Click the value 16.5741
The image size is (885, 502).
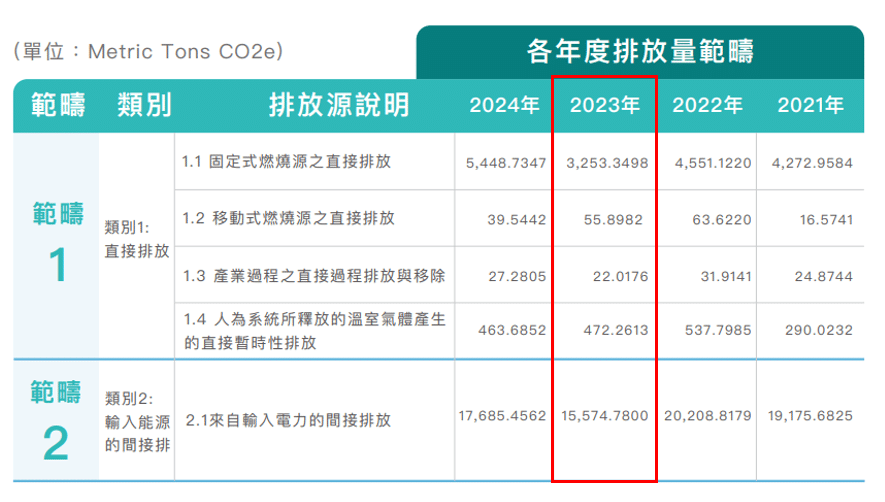[x=826, y=220]
